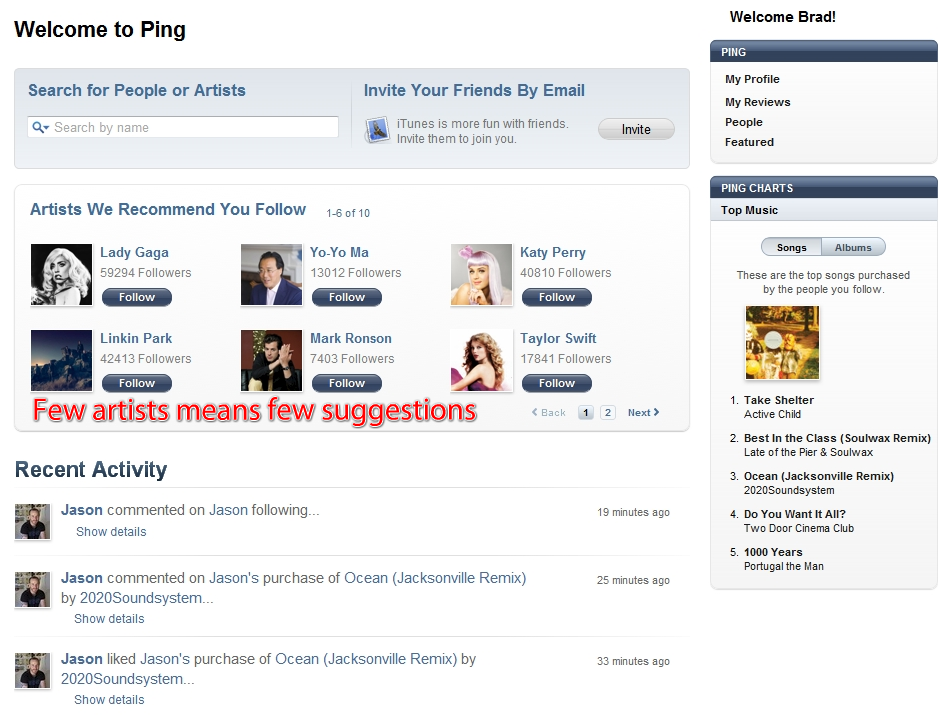Image resolution: width=947 pixels, height=723 pixels.
Task: Open Featured in Ping sidebar menu
Action: (749, 142)
